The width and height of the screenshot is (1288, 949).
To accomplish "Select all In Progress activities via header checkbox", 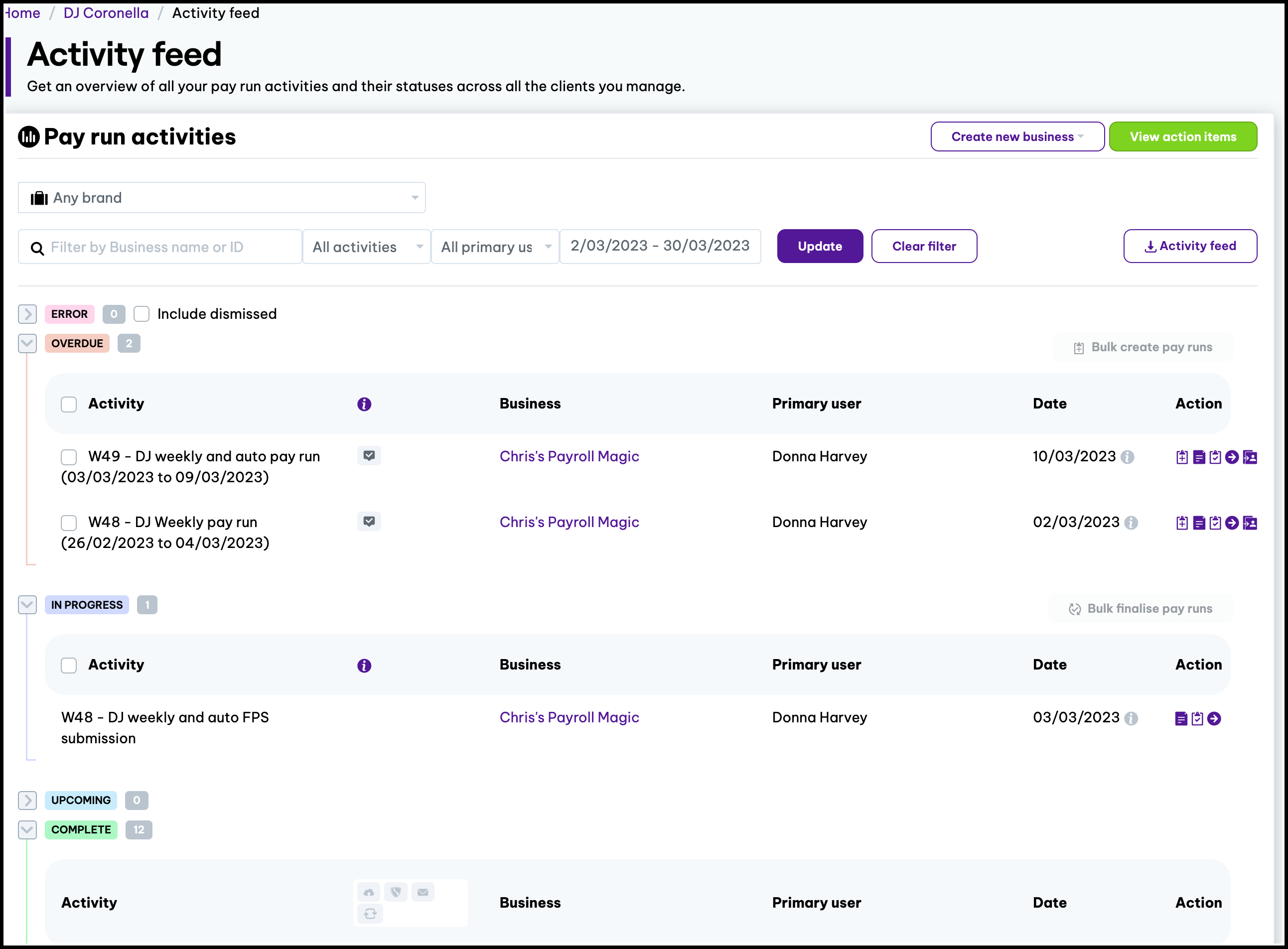I will point(69,666).
